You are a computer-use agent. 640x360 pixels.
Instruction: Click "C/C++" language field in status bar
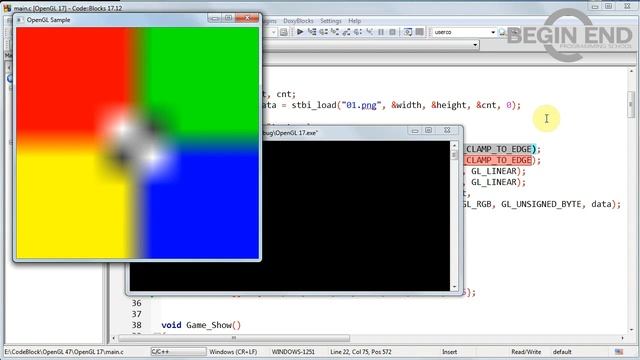click(x=178, y=351)
